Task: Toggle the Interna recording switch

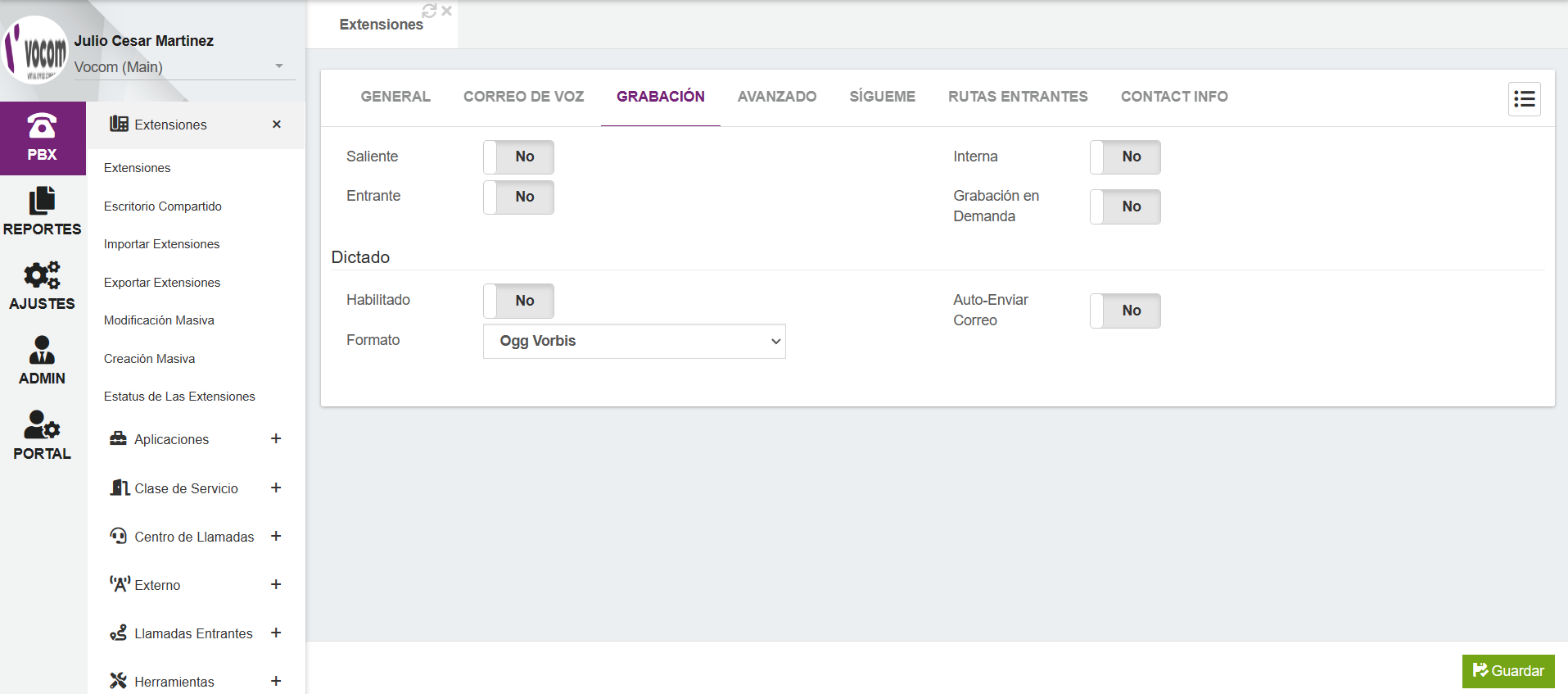Action: (1125, 156)
